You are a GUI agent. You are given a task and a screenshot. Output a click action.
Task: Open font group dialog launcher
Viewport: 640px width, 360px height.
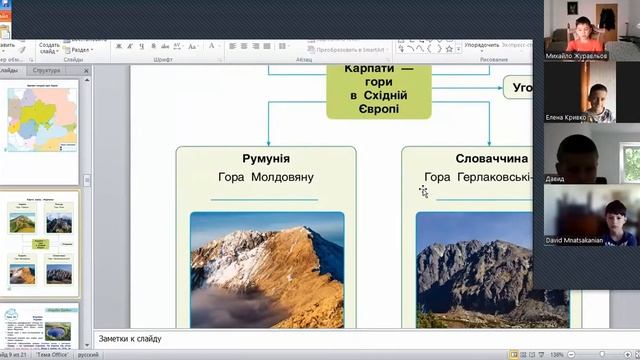[x=220, y=60]
